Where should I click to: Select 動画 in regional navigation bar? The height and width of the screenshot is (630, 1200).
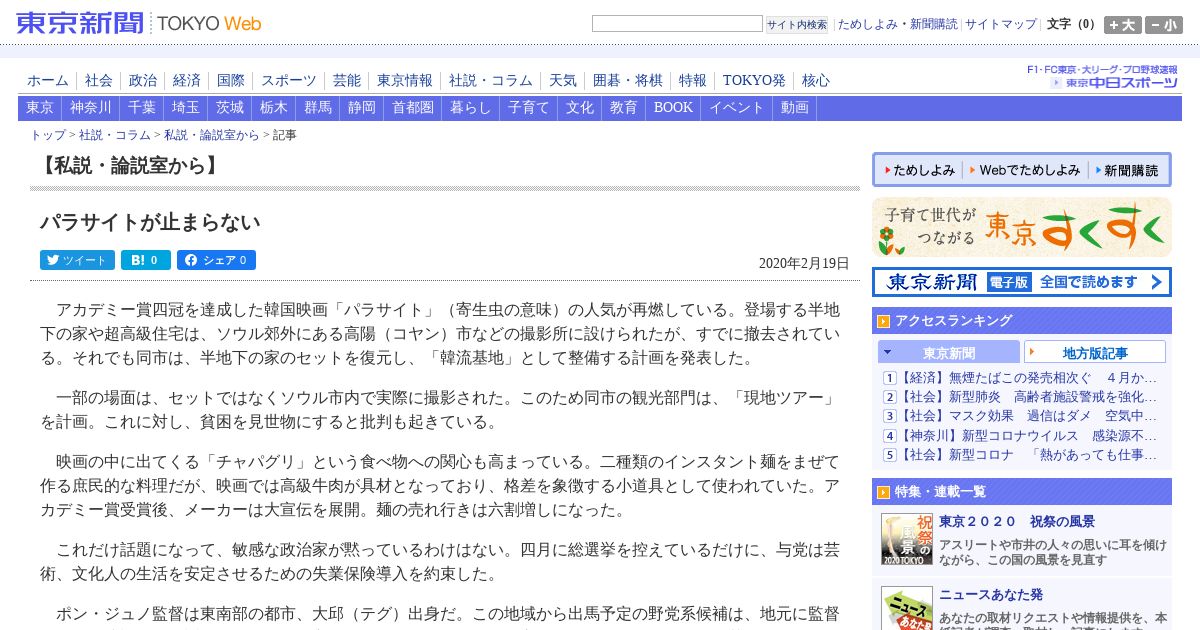pyautogui.click(x=795, y=108)
